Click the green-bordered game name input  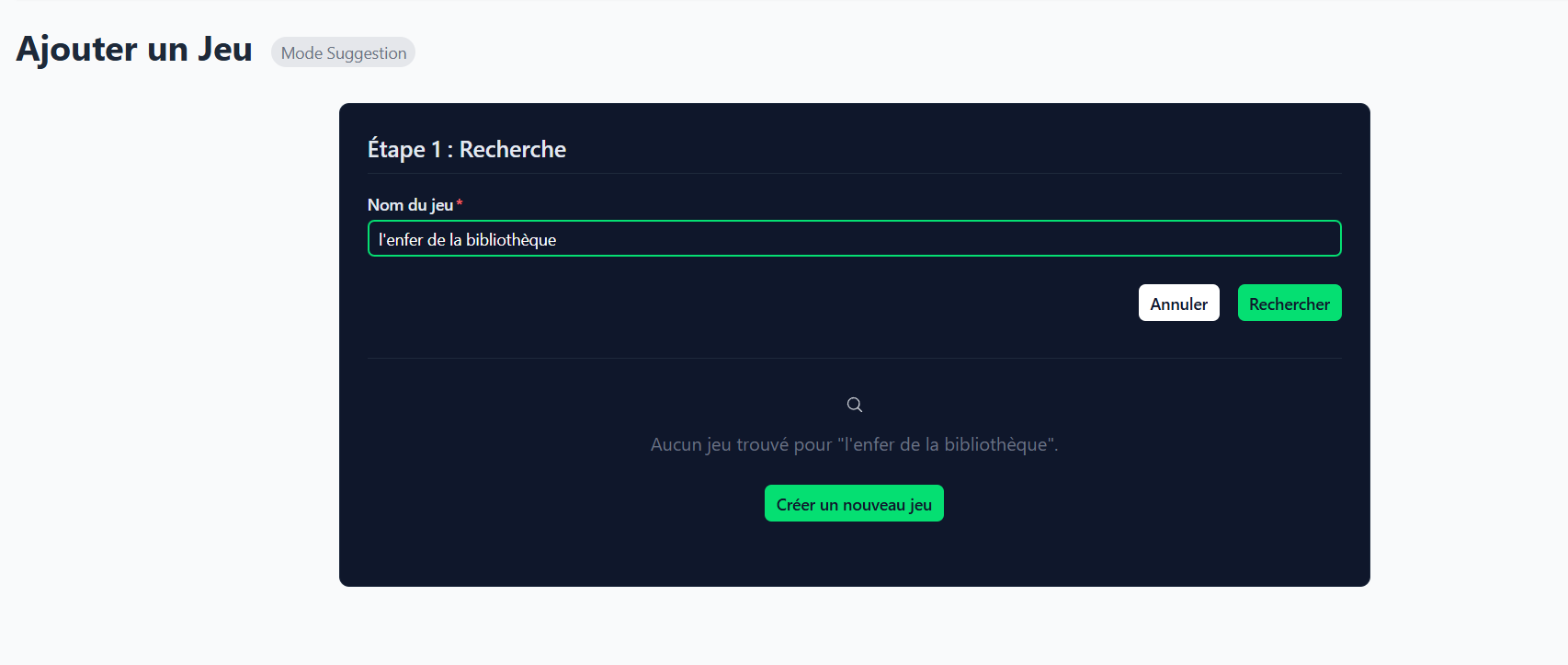[x=854, y=239]
